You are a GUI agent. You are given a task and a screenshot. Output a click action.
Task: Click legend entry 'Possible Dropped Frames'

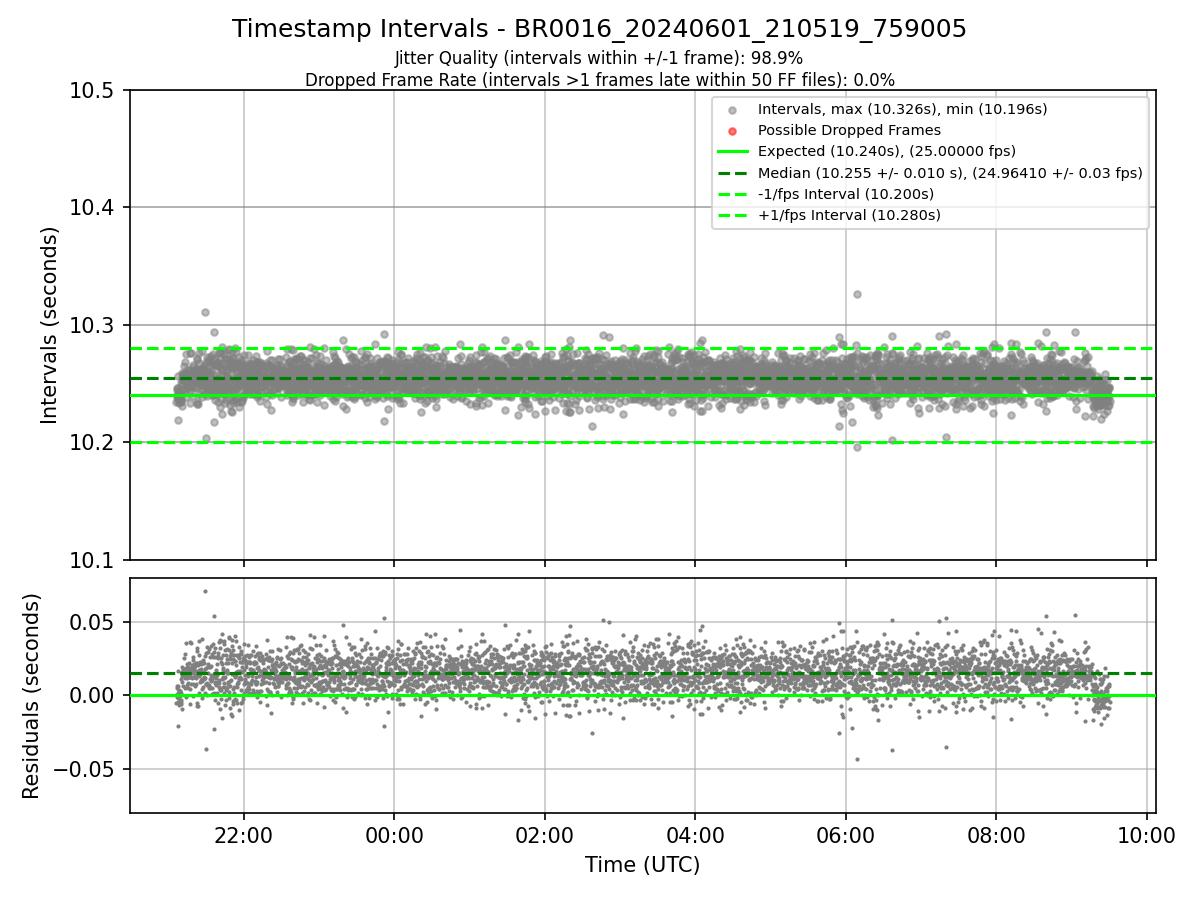(849, 130)
